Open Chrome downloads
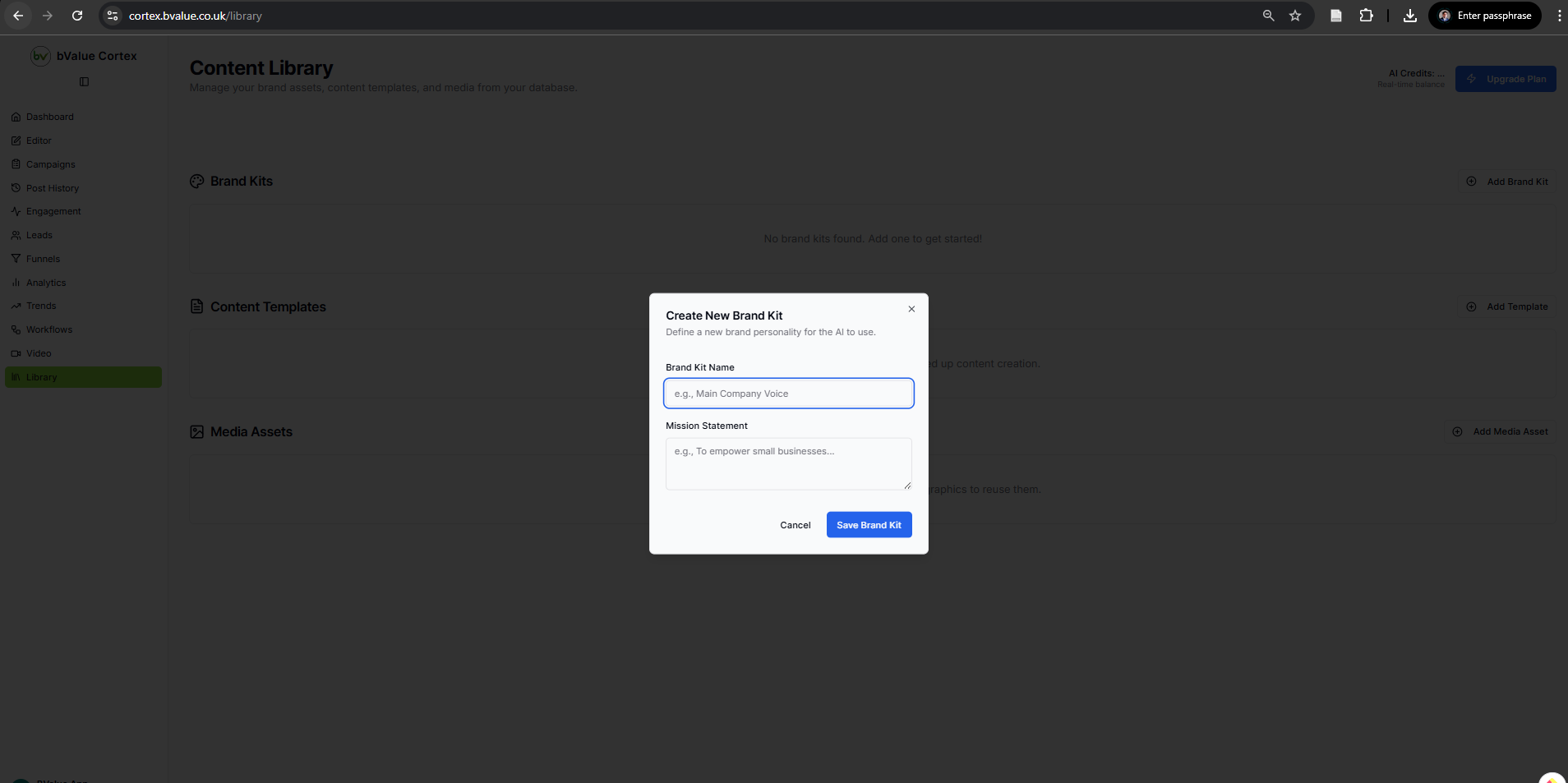 click(x=1409, y=15)
